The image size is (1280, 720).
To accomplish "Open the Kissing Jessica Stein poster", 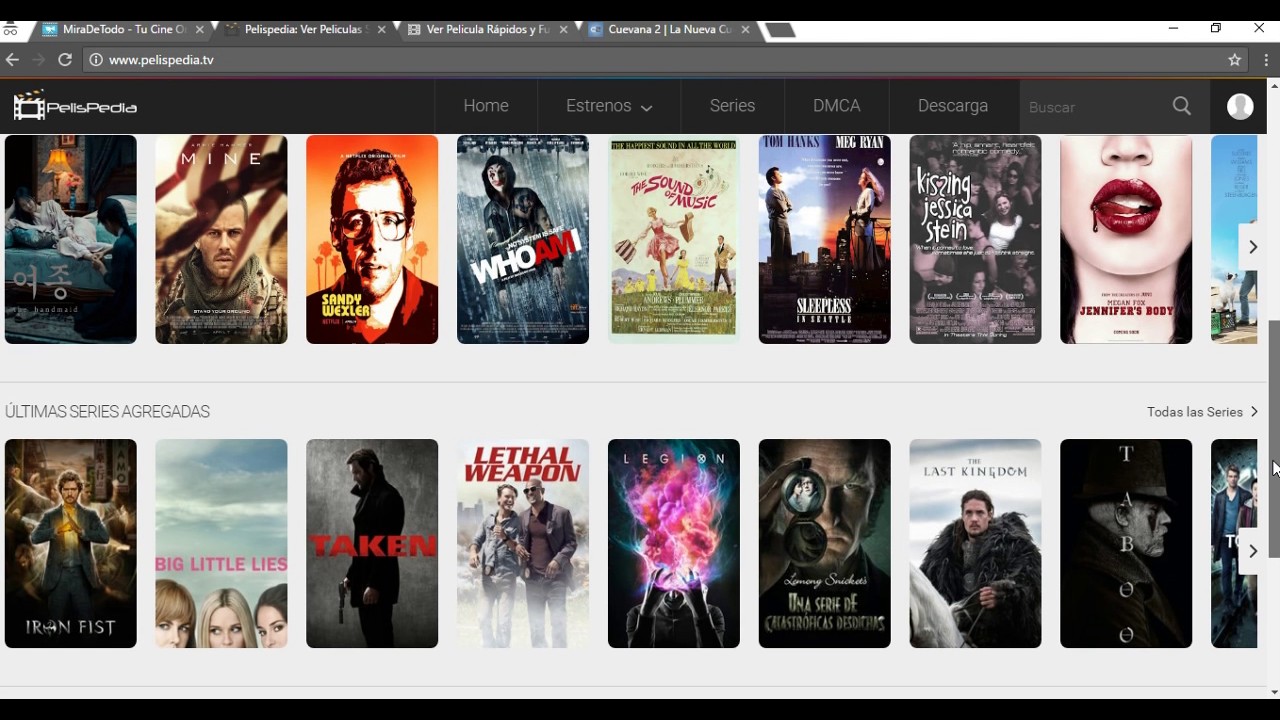I will (975, 239).
